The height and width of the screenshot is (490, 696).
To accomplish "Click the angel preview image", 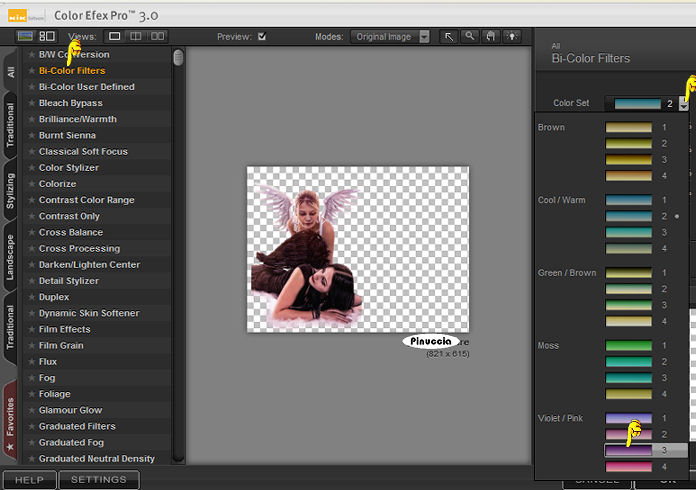I will click(x=358, y=249).
